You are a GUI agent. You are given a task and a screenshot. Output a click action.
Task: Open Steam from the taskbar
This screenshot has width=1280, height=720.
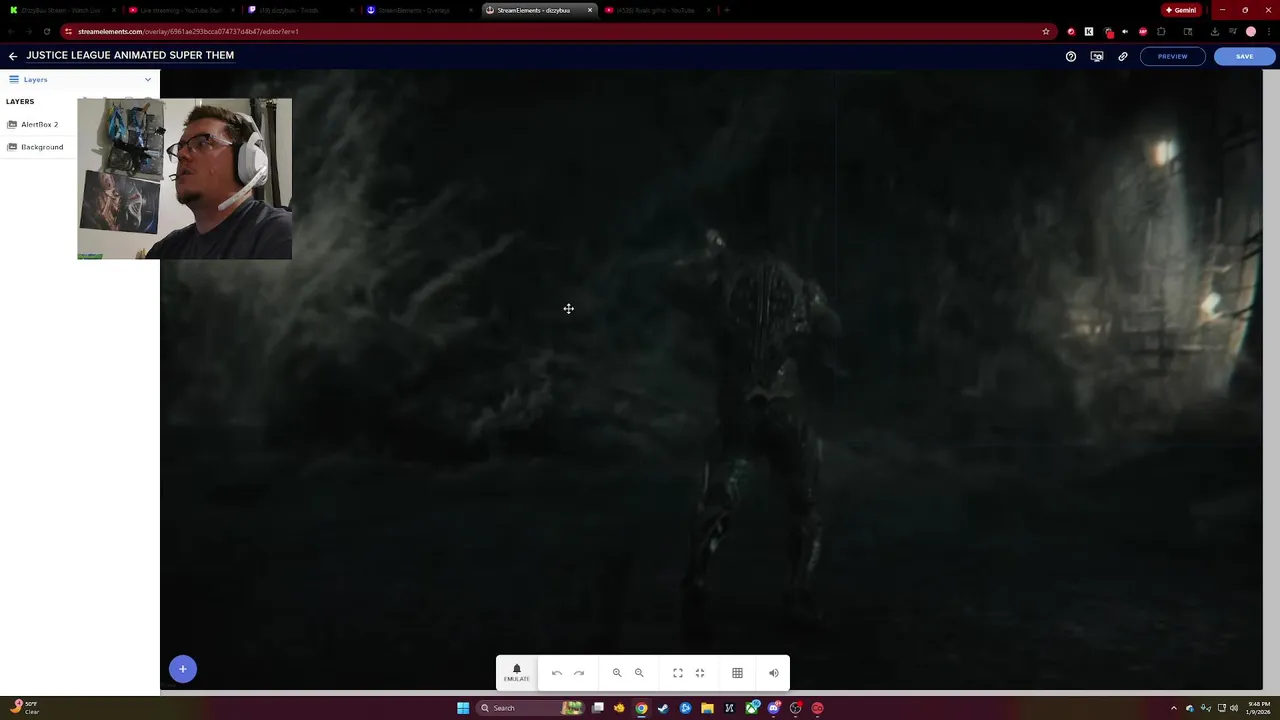[x=663, y=708]
